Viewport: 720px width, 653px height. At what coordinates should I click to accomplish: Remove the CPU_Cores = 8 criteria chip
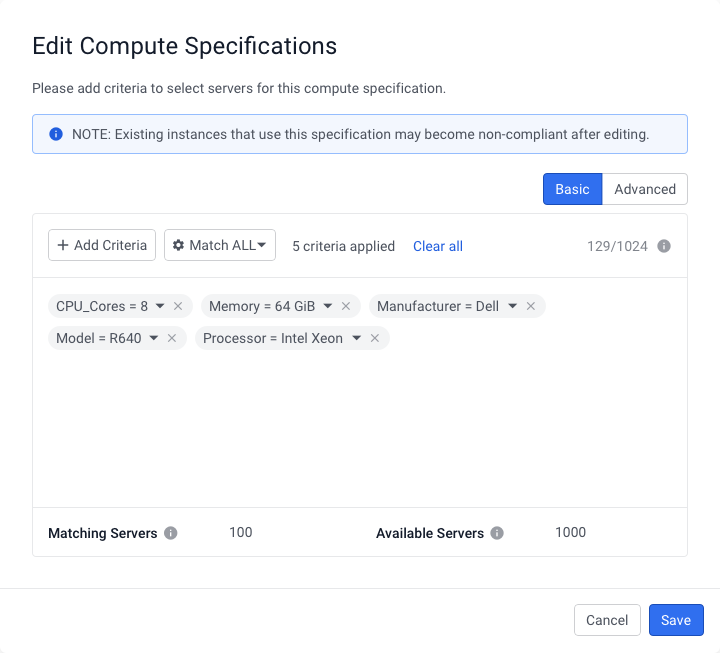coord(178,306)
